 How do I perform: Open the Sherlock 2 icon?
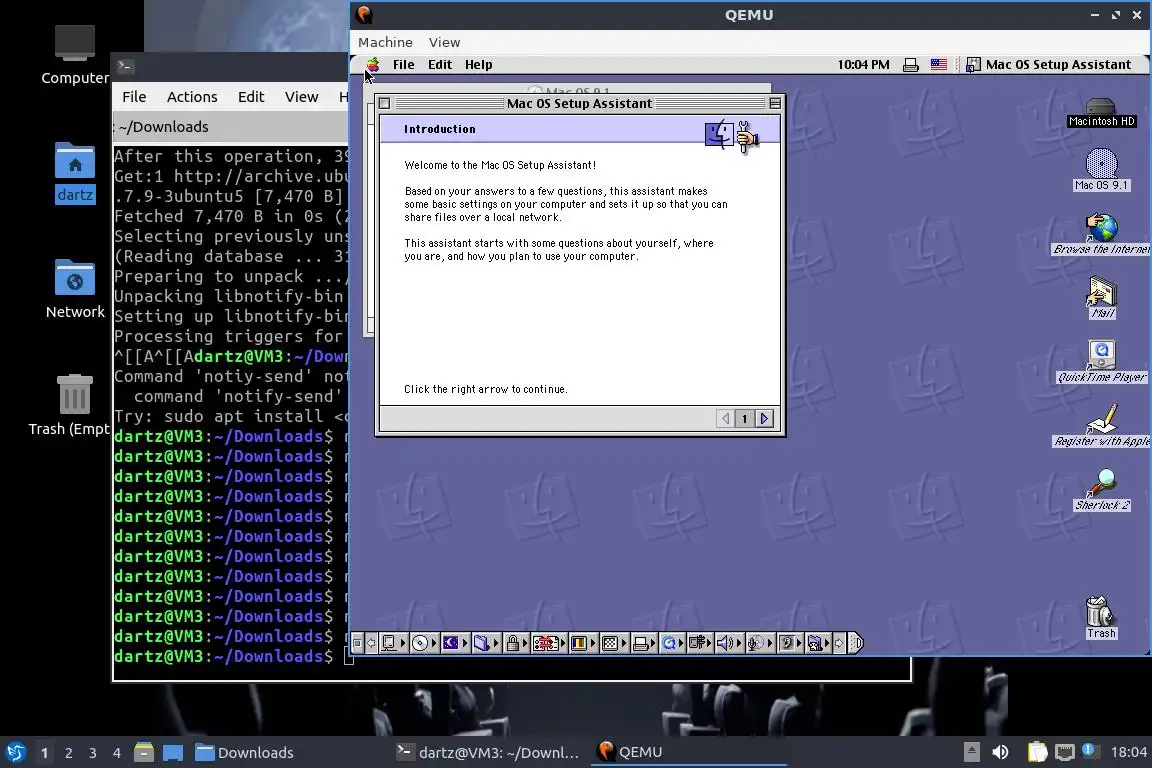point(1101,489)
